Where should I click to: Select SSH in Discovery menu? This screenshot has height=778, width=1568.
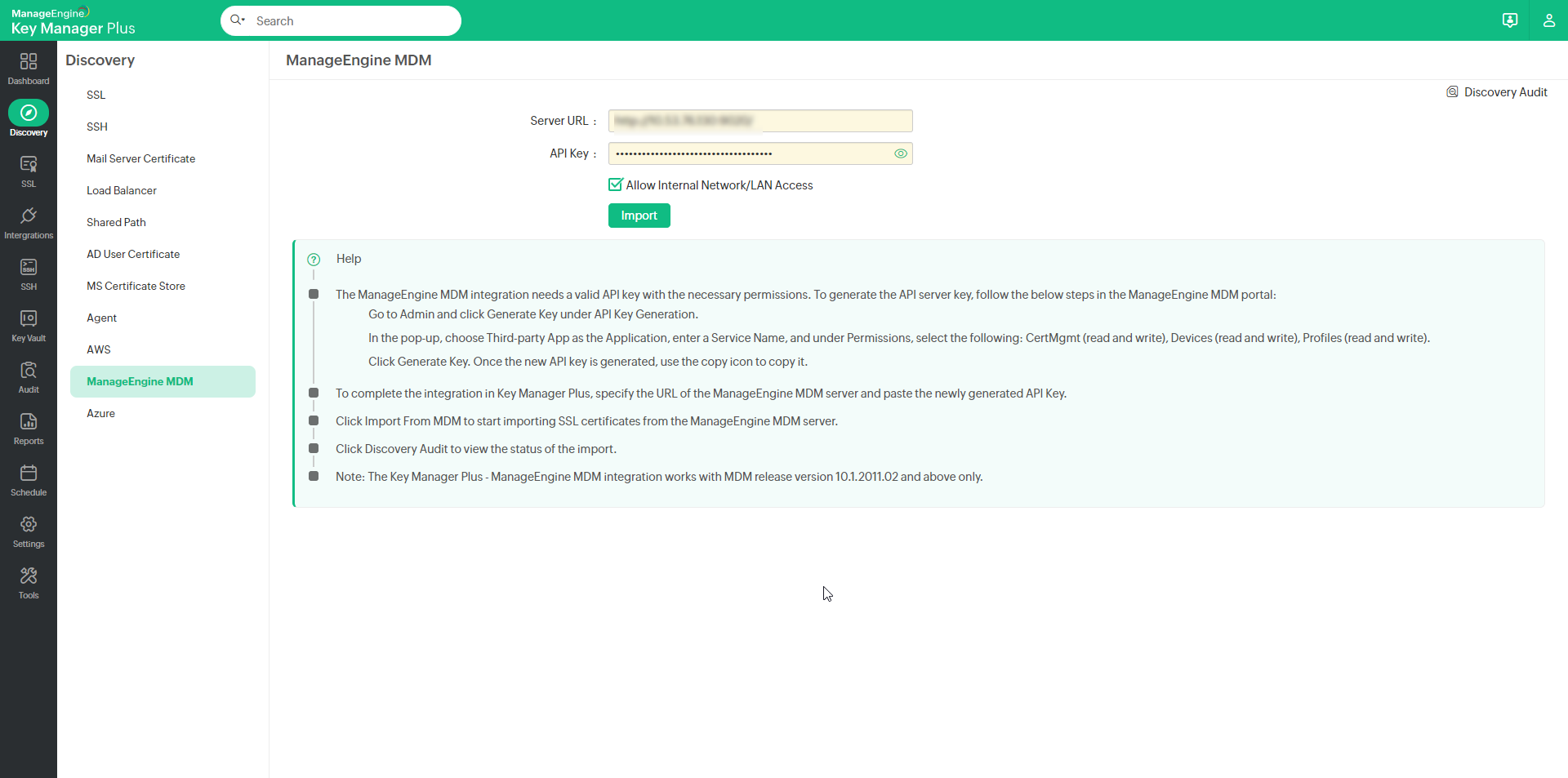(97, 127)
